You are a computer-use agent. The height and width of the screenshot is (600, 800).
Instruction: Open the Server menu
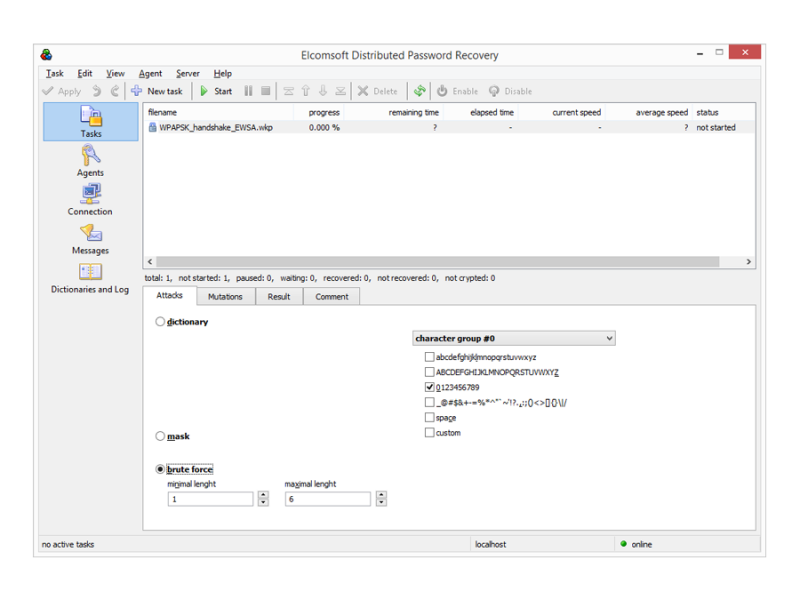(187, 73)
